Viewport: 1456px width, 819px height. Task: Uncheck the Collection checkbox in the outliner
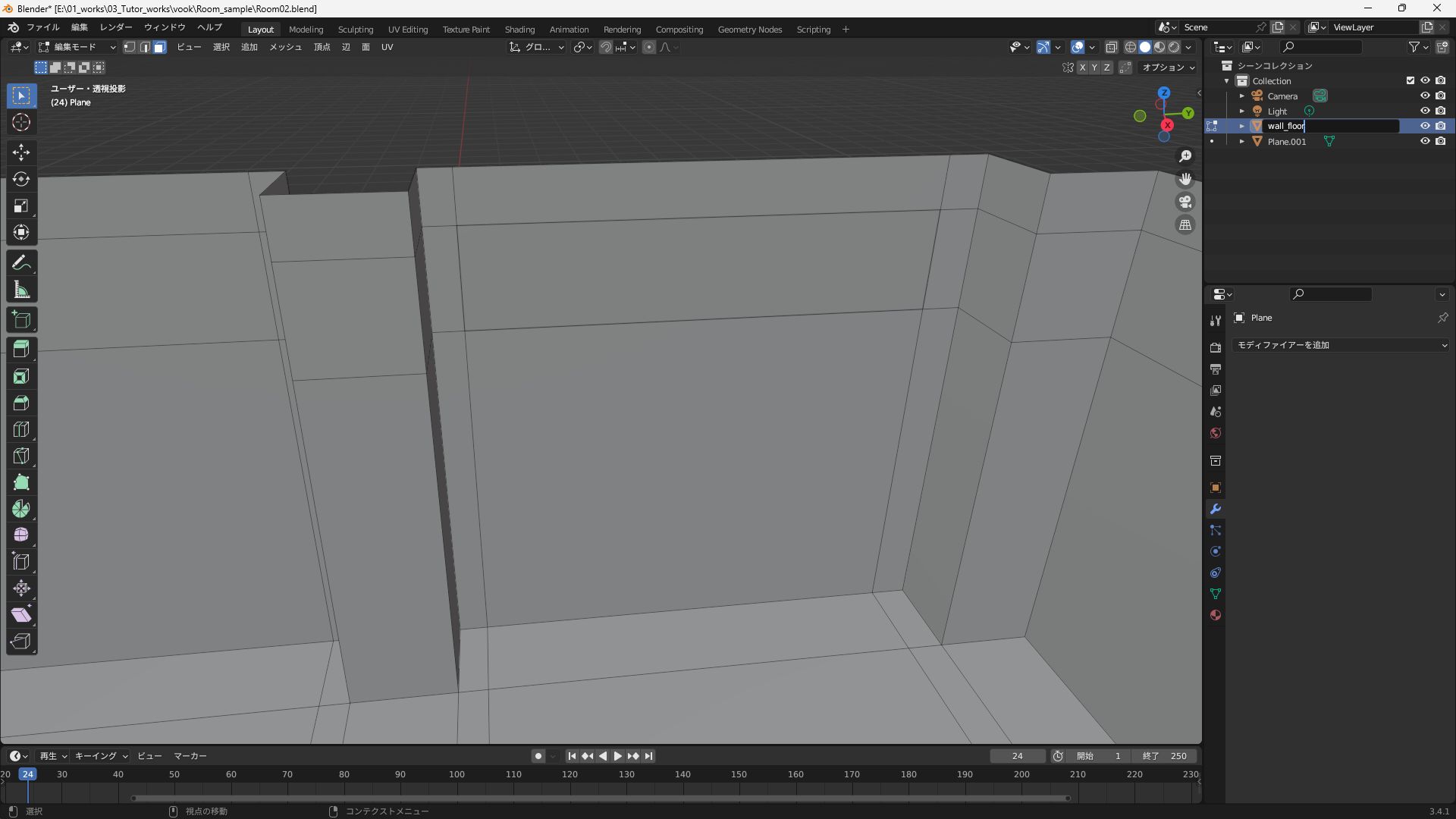click(x=1410, y=80)
